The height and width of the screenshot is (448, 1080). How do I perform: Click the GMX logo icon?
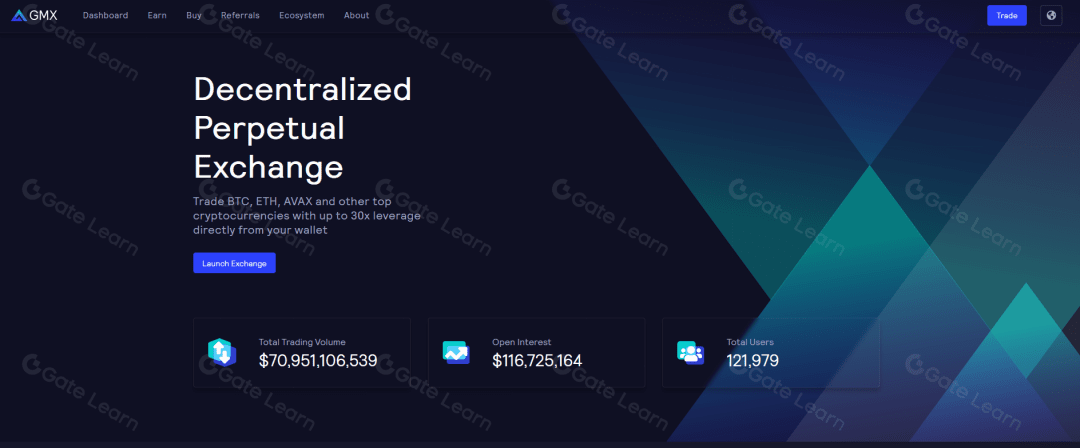[19, 15]
